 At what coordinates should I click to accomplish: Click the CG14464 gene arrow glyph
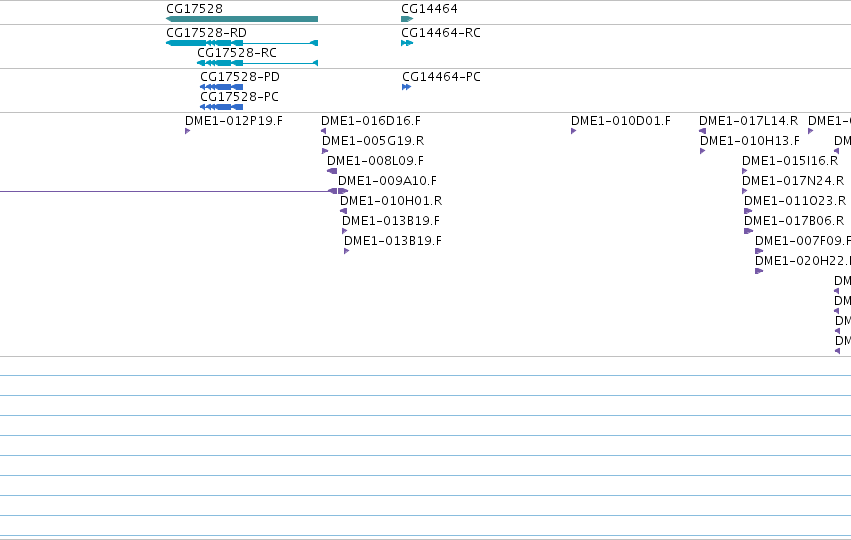point(407,19)
